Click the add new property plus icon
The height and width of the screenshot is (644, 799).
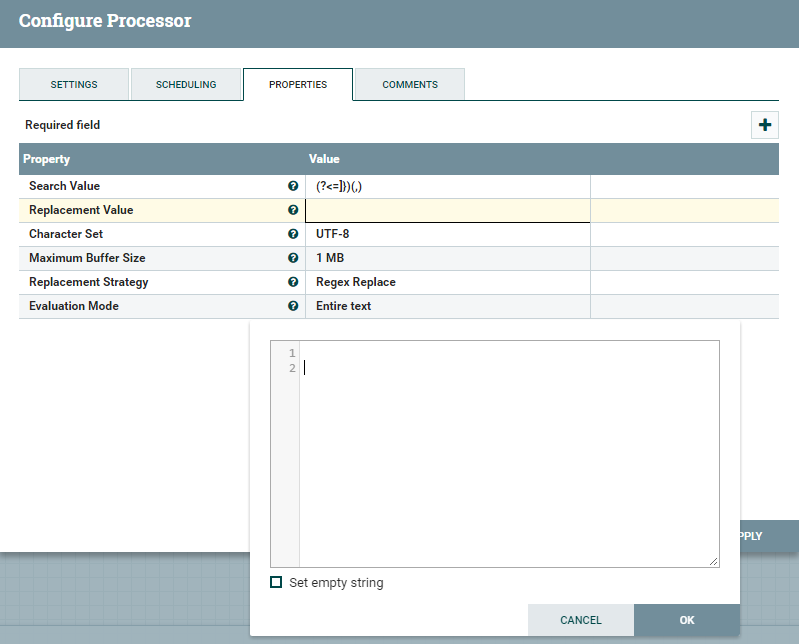[x=765, y=125]
